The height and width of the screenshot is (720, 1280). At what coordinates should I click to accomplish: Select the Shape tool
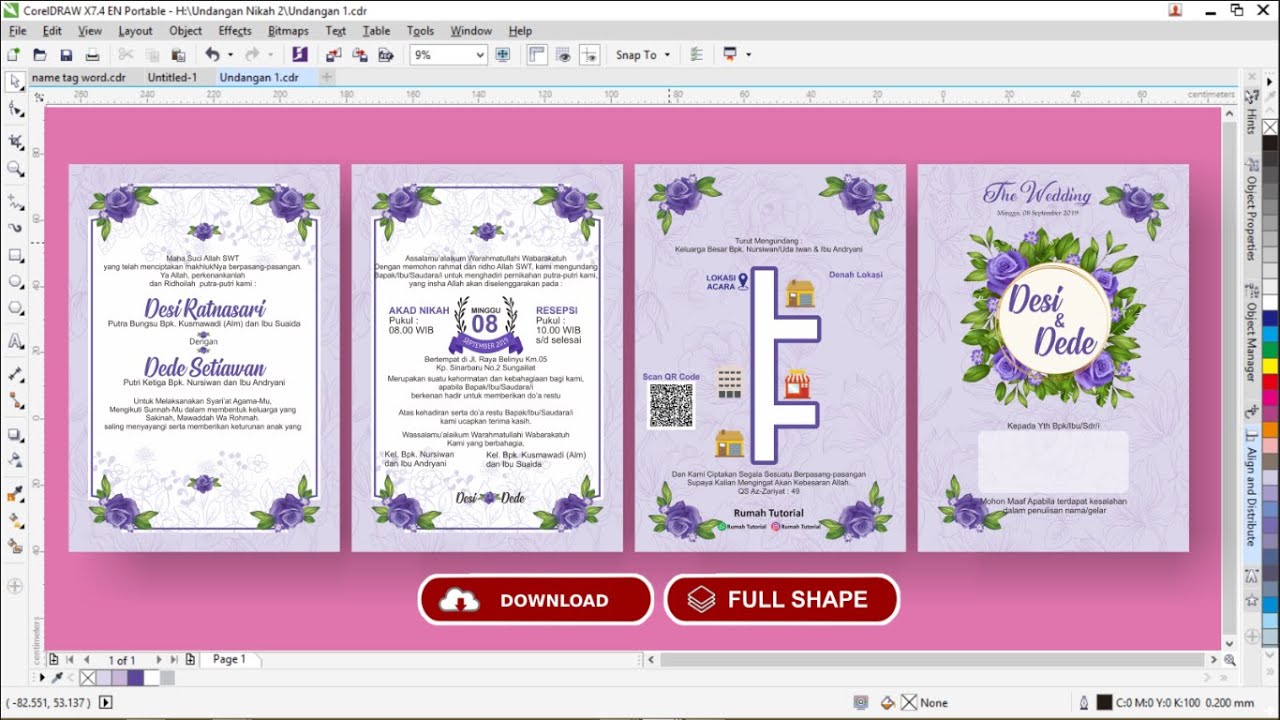click(x=15, y=108)
